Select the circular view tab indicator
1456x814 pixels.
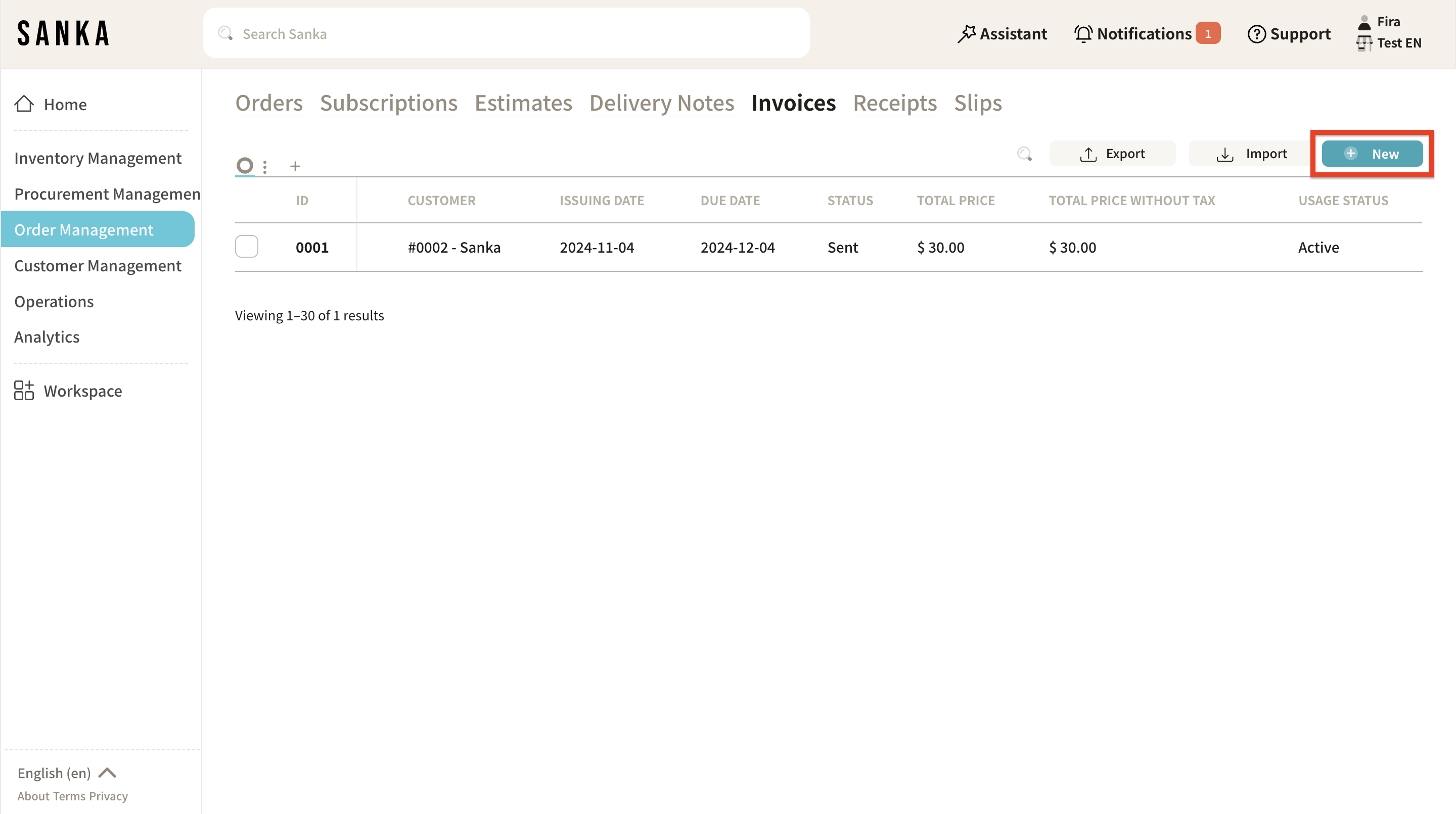click(x=245, y=166)
